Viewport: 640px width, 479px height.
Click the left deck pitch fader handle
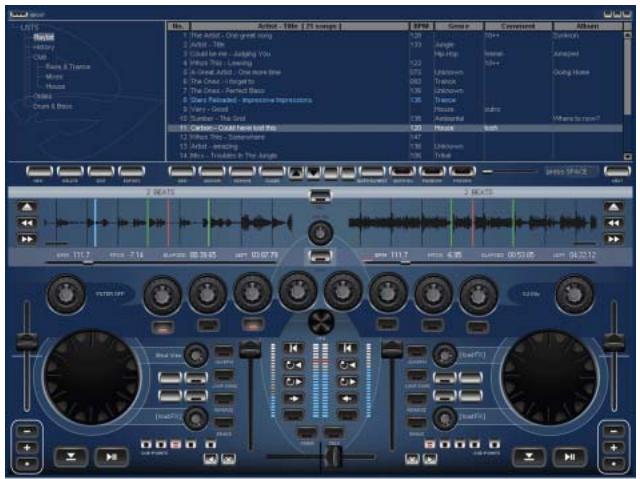point(27,342)
